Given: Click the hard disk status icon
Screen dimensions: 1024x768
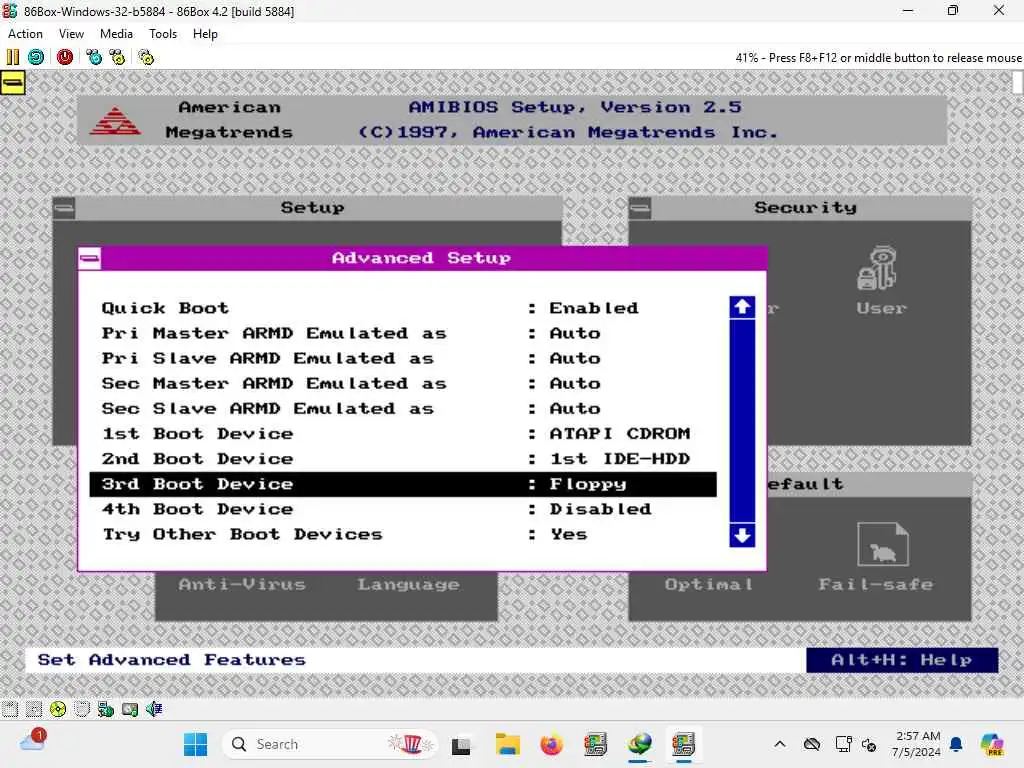Looking at the screenshot, I should [82, 709].
